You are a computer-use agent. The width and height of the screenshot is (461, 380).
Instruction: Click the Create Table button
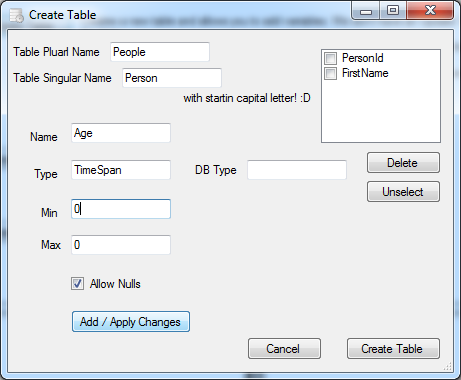(x=393, y=349)
